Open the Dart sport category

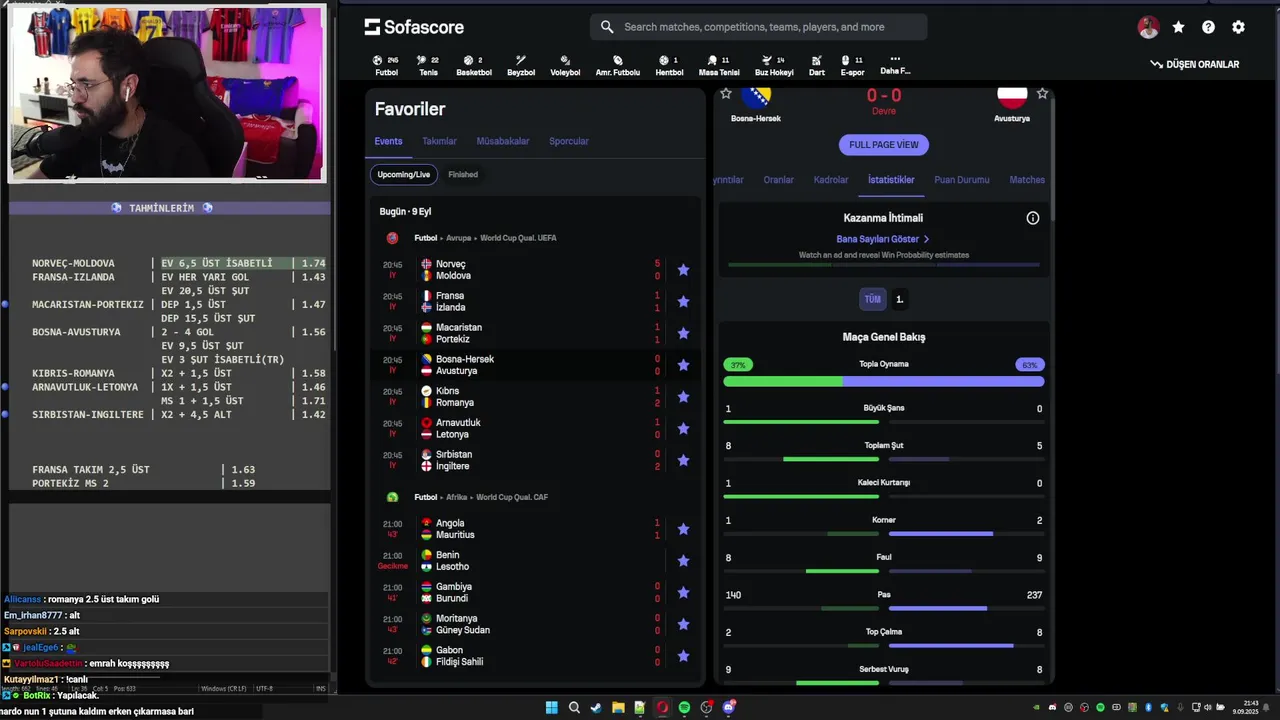point(817,66)
